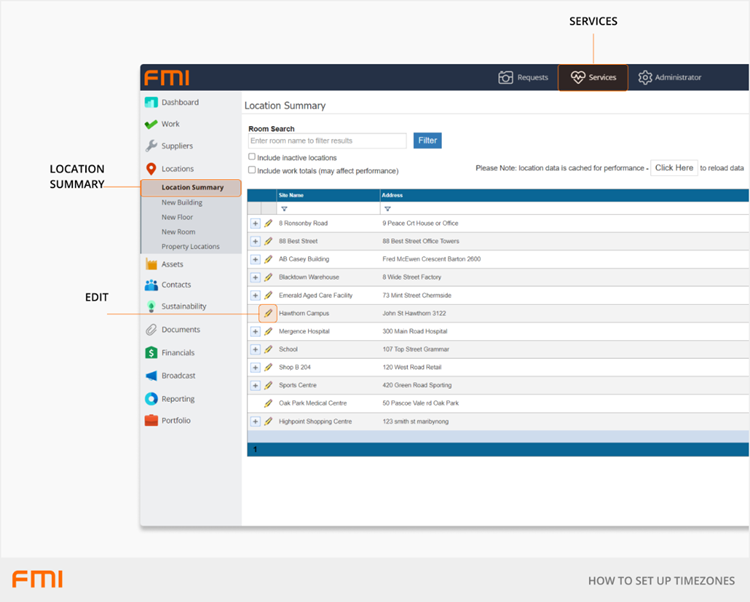Viewport: 750px width, 602px height.
Task: Select New Building under Locations
Action: click(182, 202)
